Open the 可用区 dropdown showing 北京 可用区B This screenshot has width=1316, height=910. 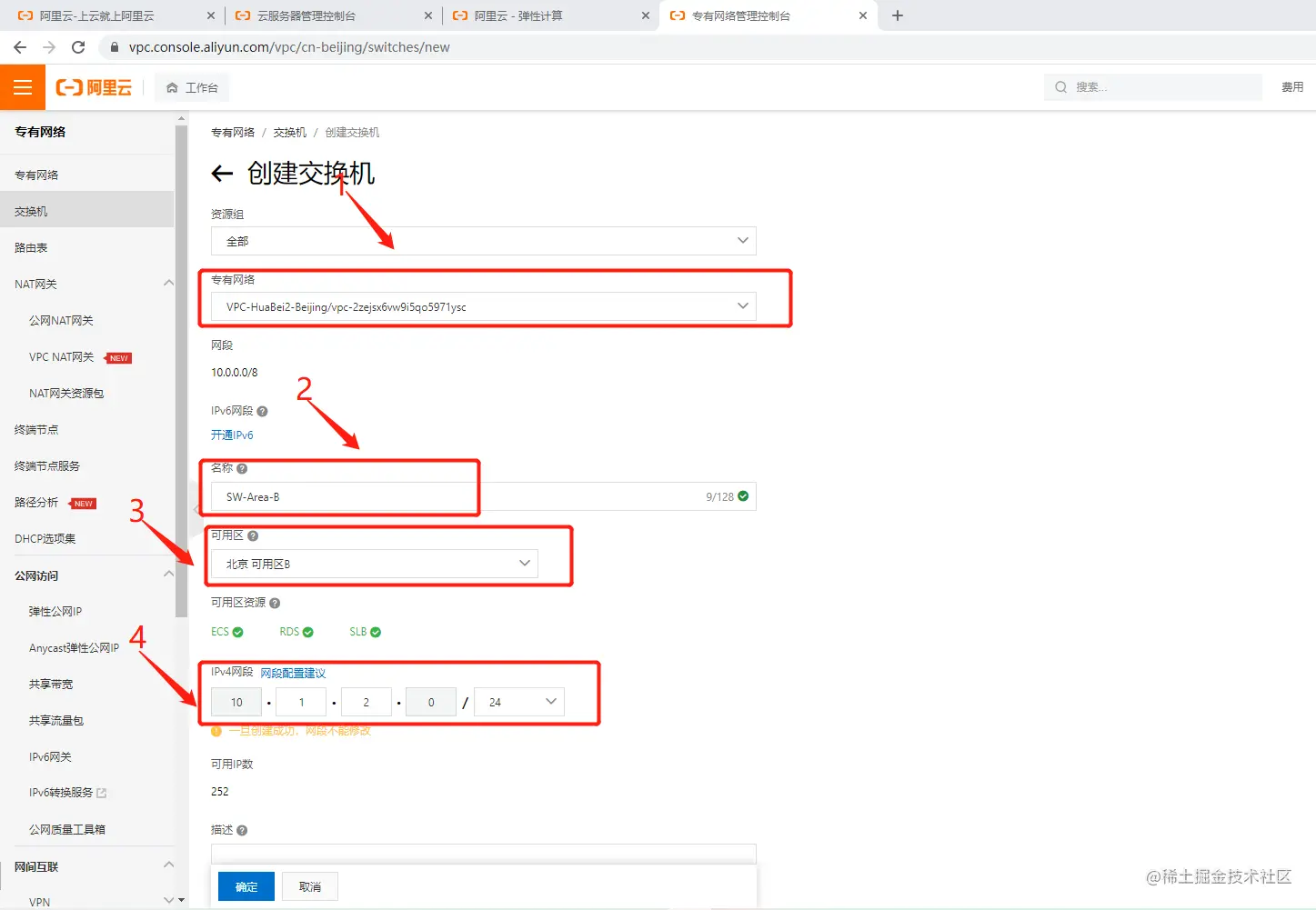[x=375, y=564]
